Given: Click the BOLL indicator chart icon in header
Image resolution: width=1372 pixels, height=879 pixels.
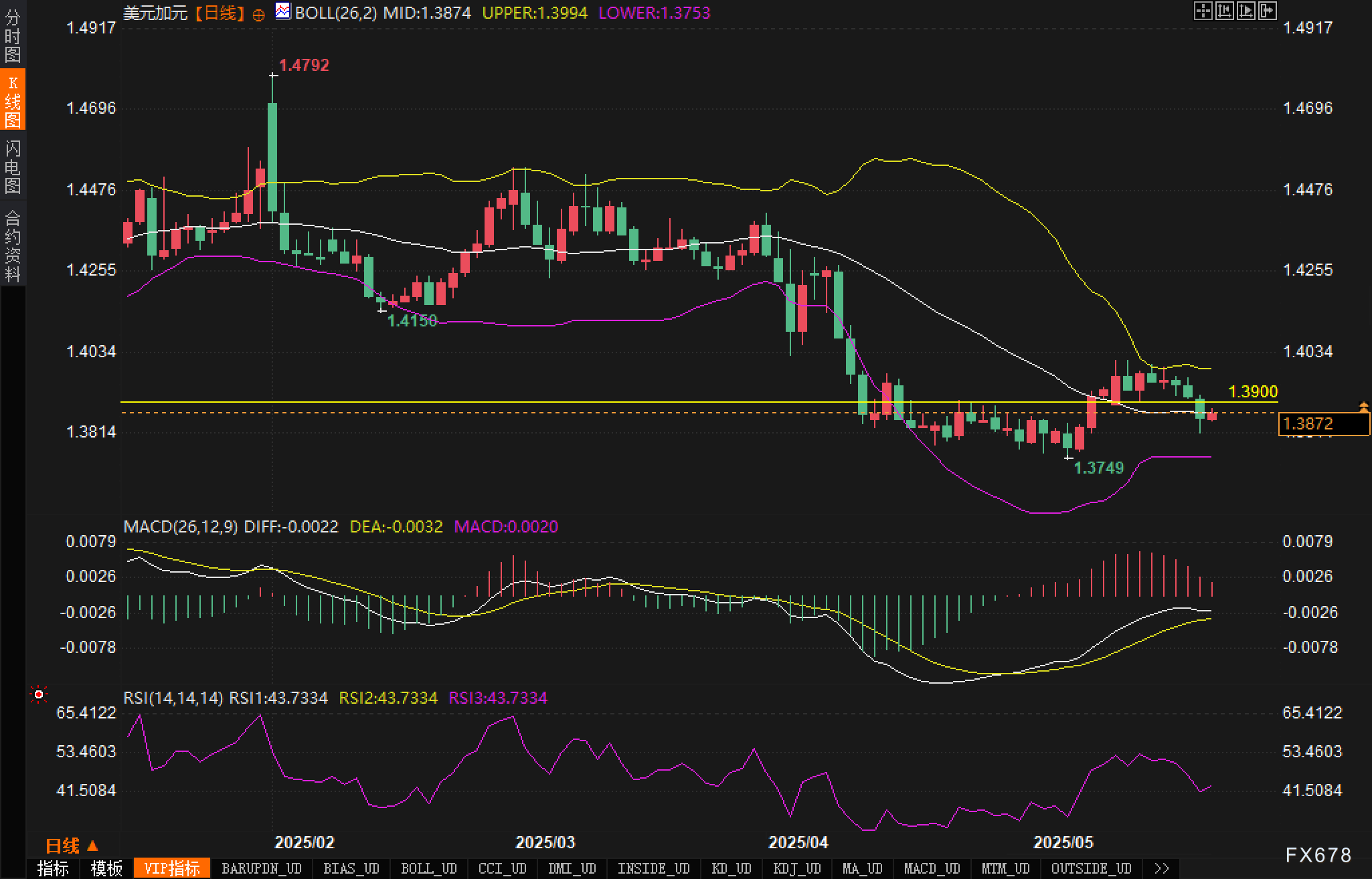Looking at the screenshot, I should tap(283, 11).
